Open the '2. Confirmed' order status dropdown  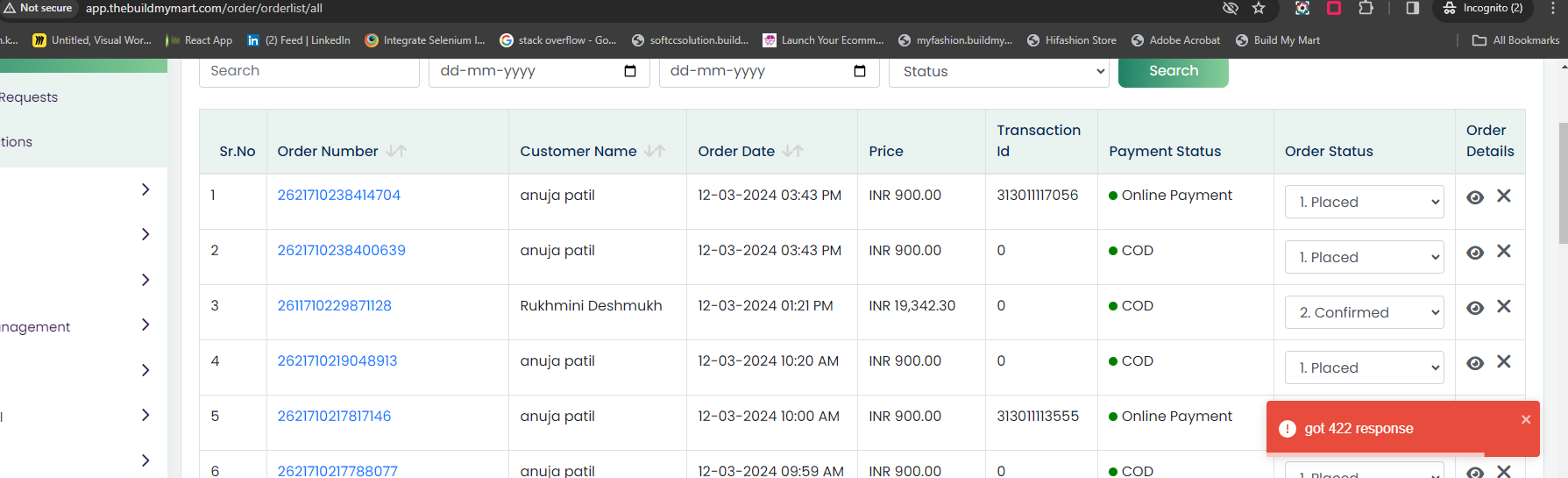pyautogui.click(x=1364, y=312)
